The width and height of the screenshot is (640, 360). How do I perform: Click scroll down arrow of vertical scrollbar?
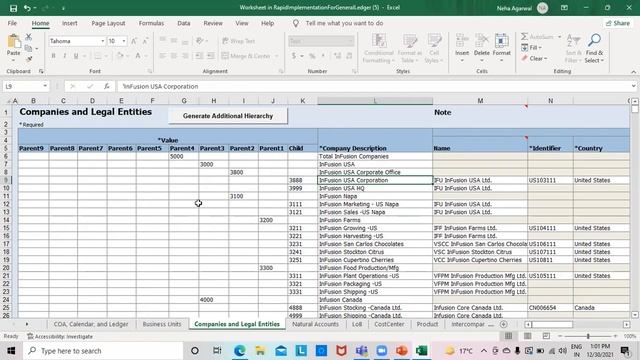coord(635,315)
